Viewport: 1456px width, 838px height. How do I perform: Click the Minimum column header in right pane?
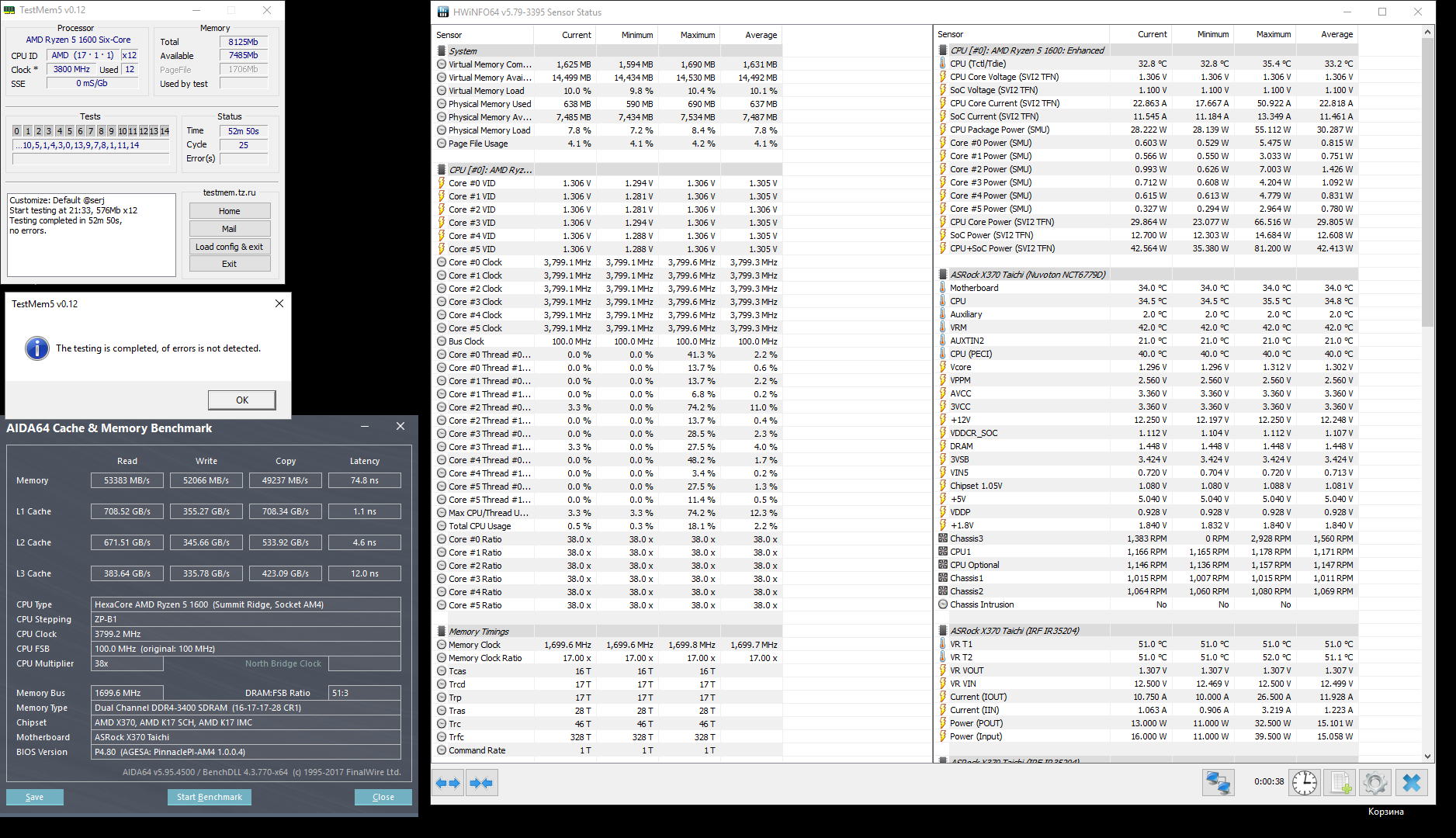tap(1203, 34)
